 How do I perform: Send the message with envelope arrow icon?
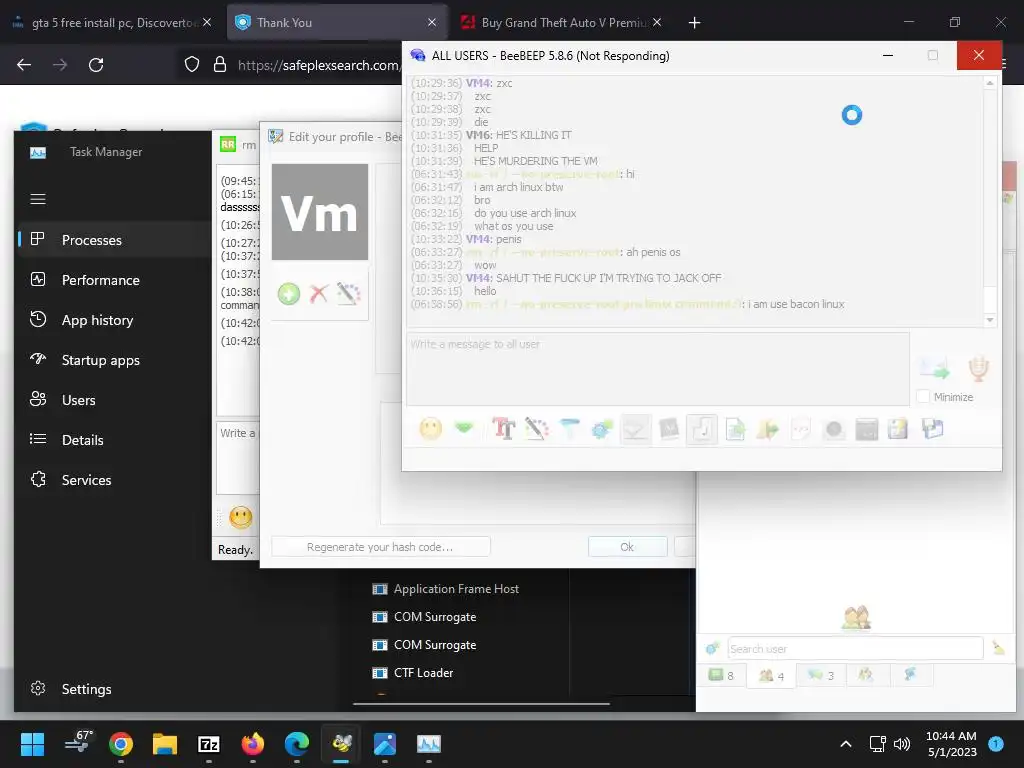935,369
